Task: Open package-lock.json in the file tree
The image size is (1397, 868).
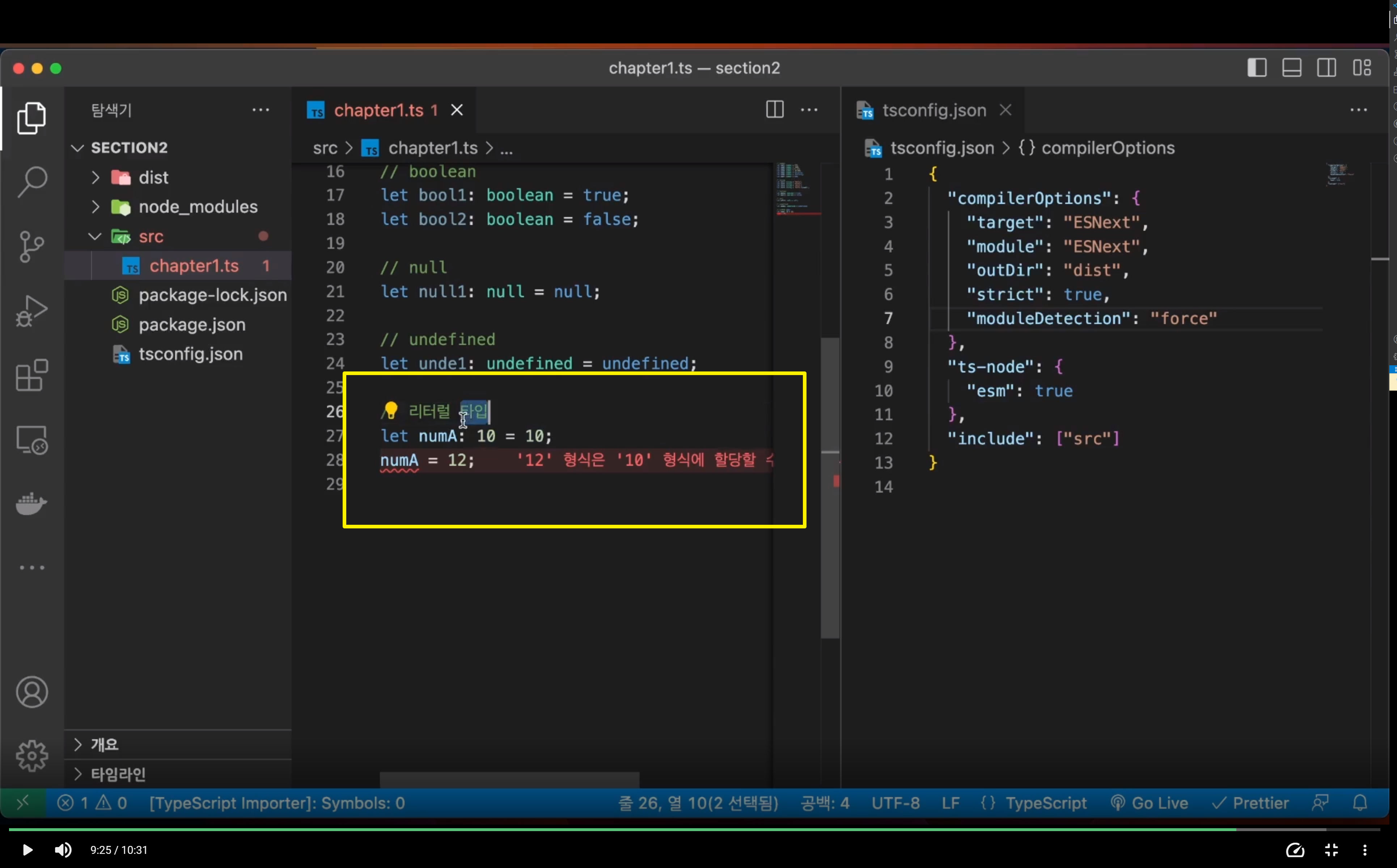Action: (x=178, y=295)
